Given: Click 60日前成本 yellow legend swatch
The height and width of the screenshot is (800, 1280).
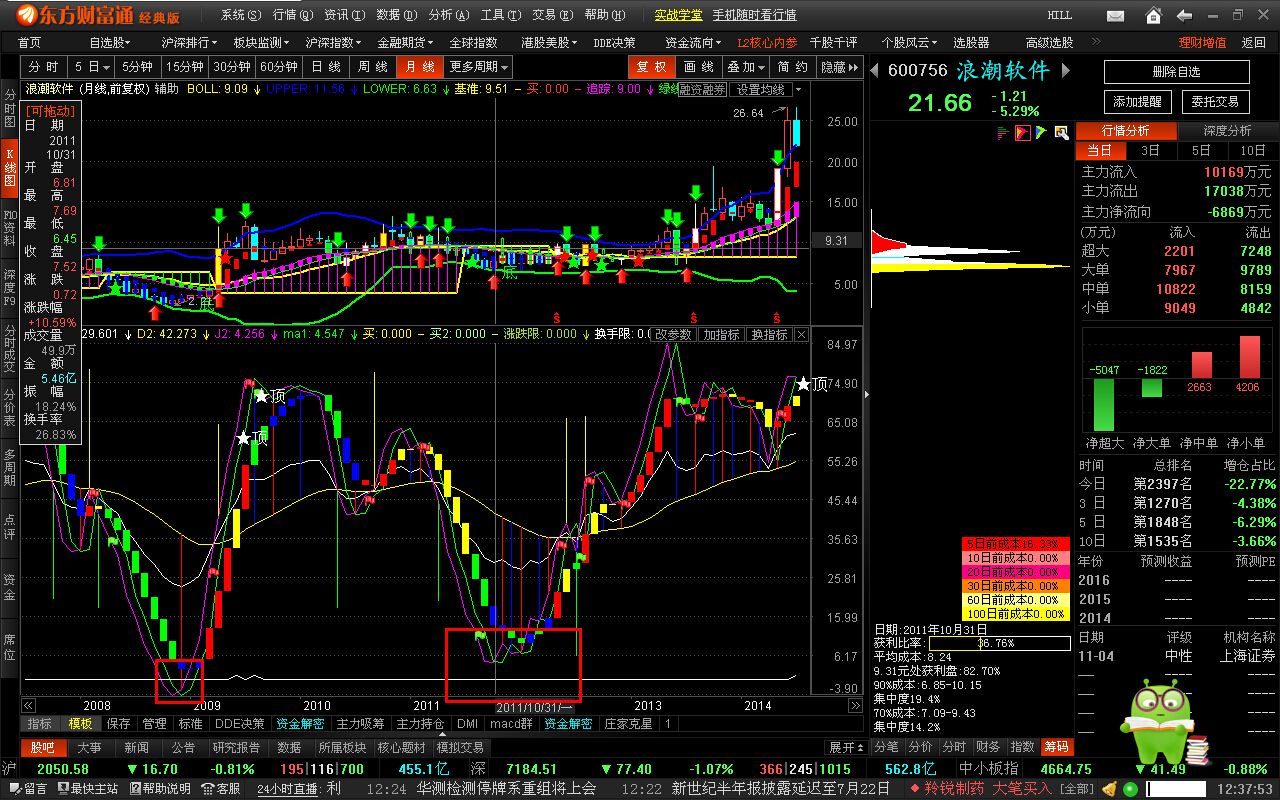Looking at the screenshot, I should pyautogui.click(x=1016, y=600).
